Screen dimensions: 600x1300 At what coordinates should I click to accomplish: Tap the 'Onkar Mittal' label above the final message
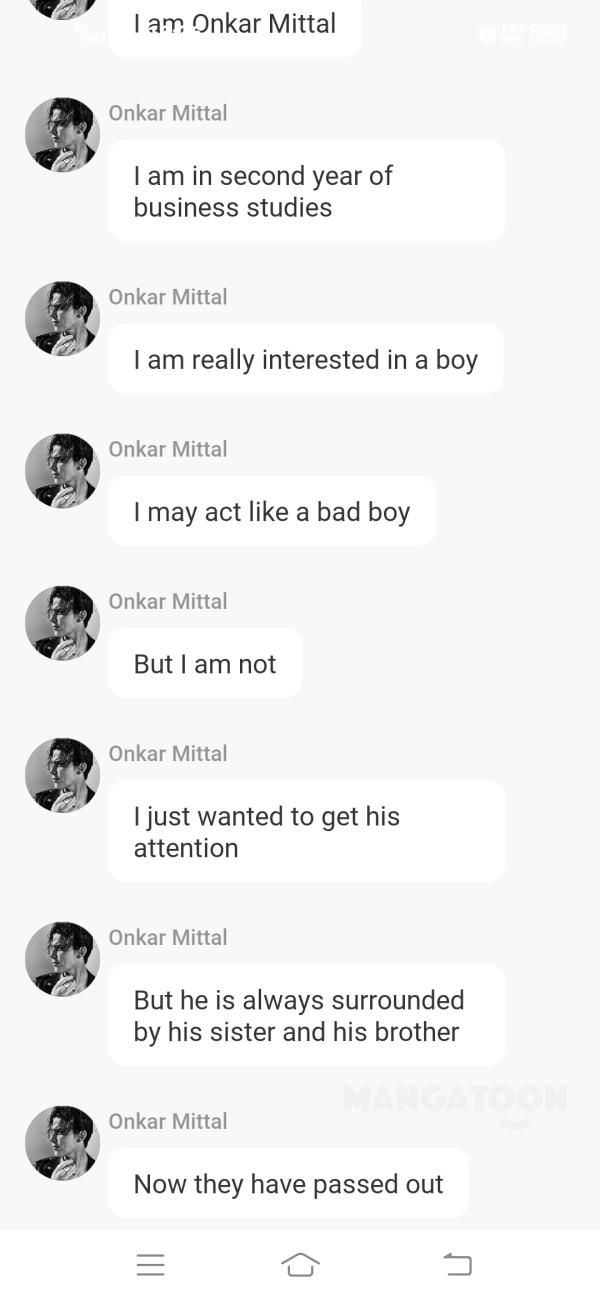coord(167,1121)
